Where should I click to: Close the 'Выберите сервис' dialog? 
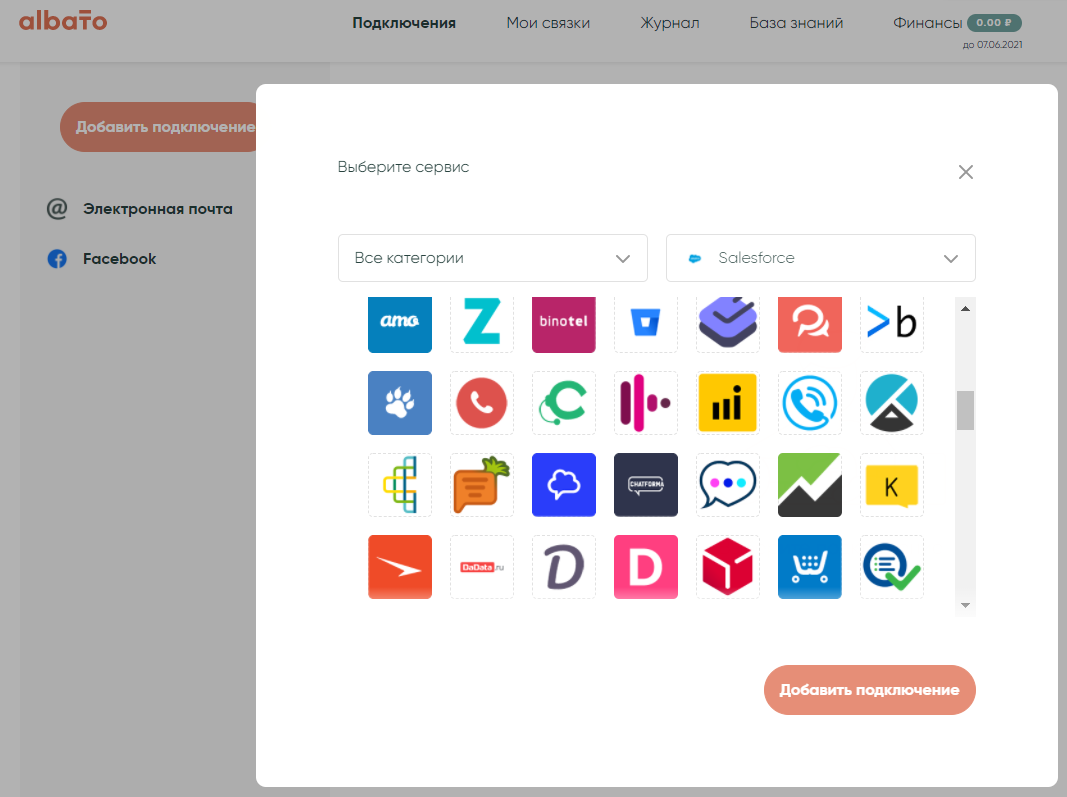(x=965, y=172)
